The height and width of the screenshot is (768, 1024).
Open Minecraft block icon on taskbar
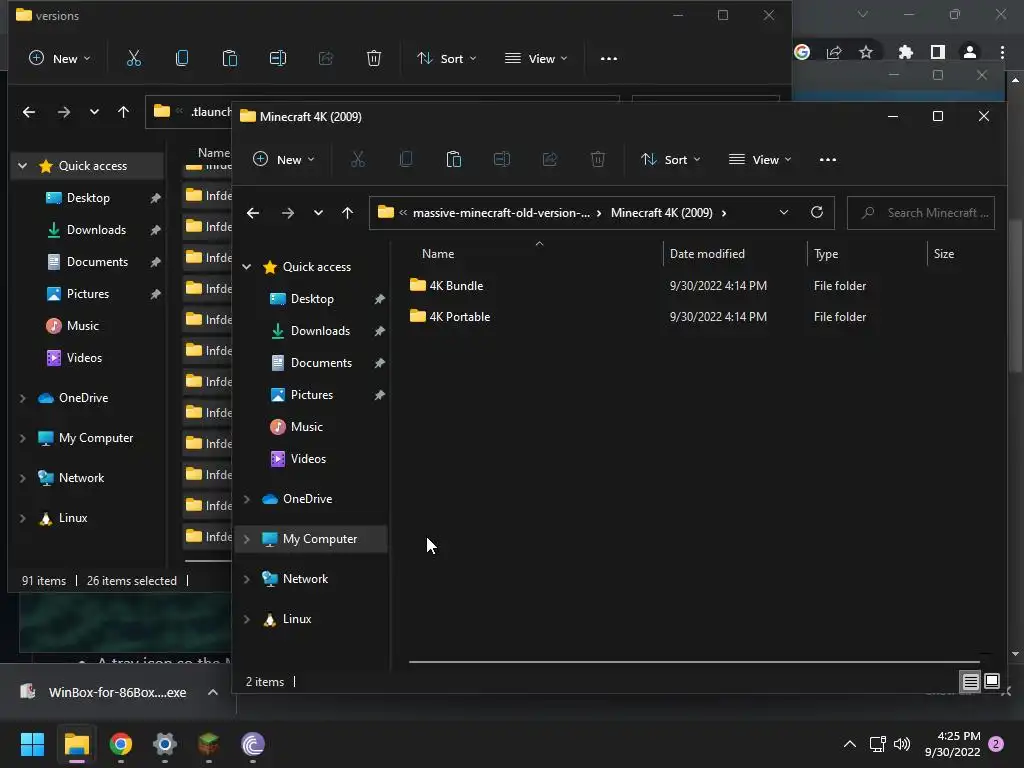pyautogui.click(x=208, y=744)
